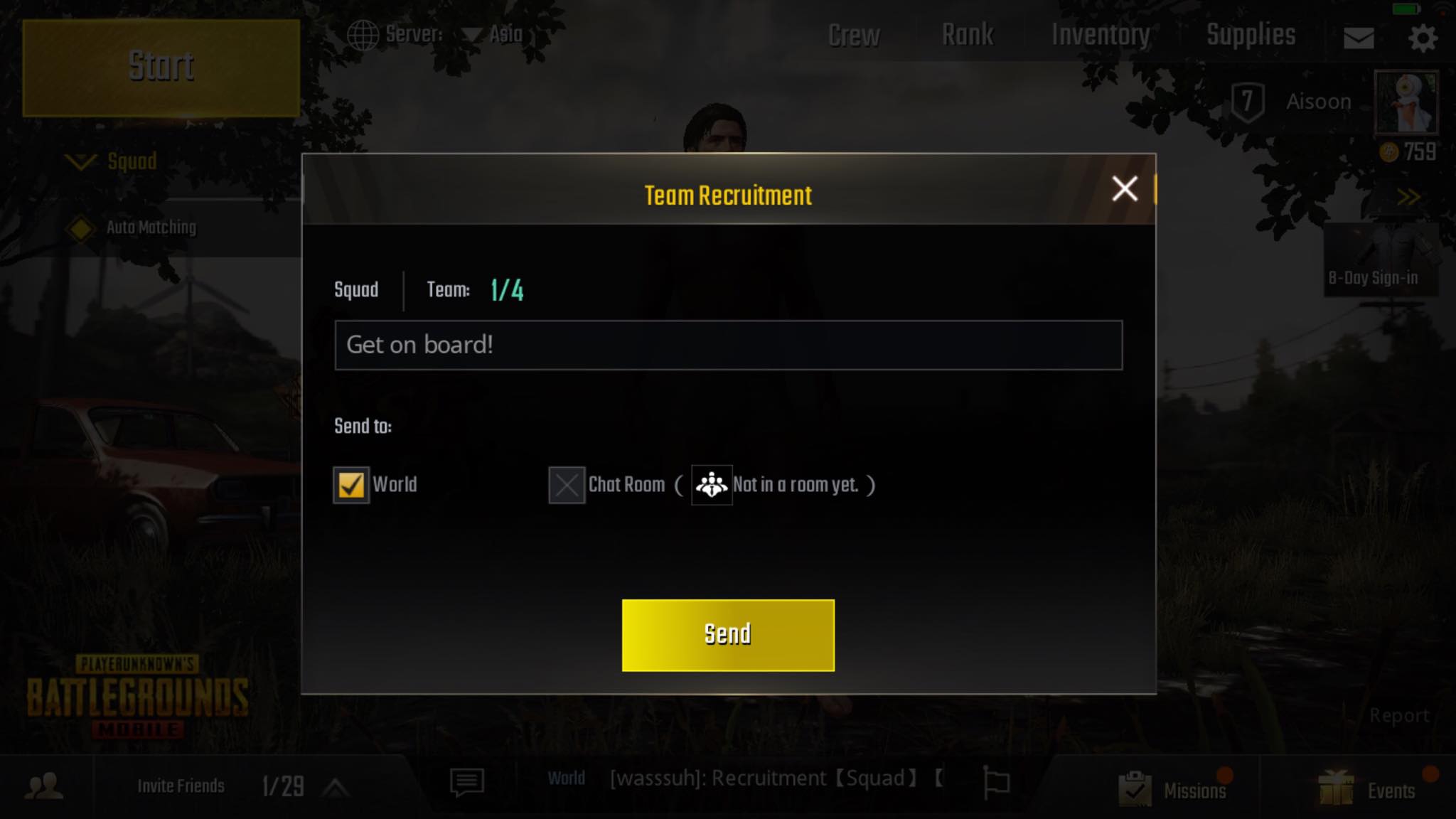
Task: Close the Team Recruitment dialog
Action: [1125, 189]
